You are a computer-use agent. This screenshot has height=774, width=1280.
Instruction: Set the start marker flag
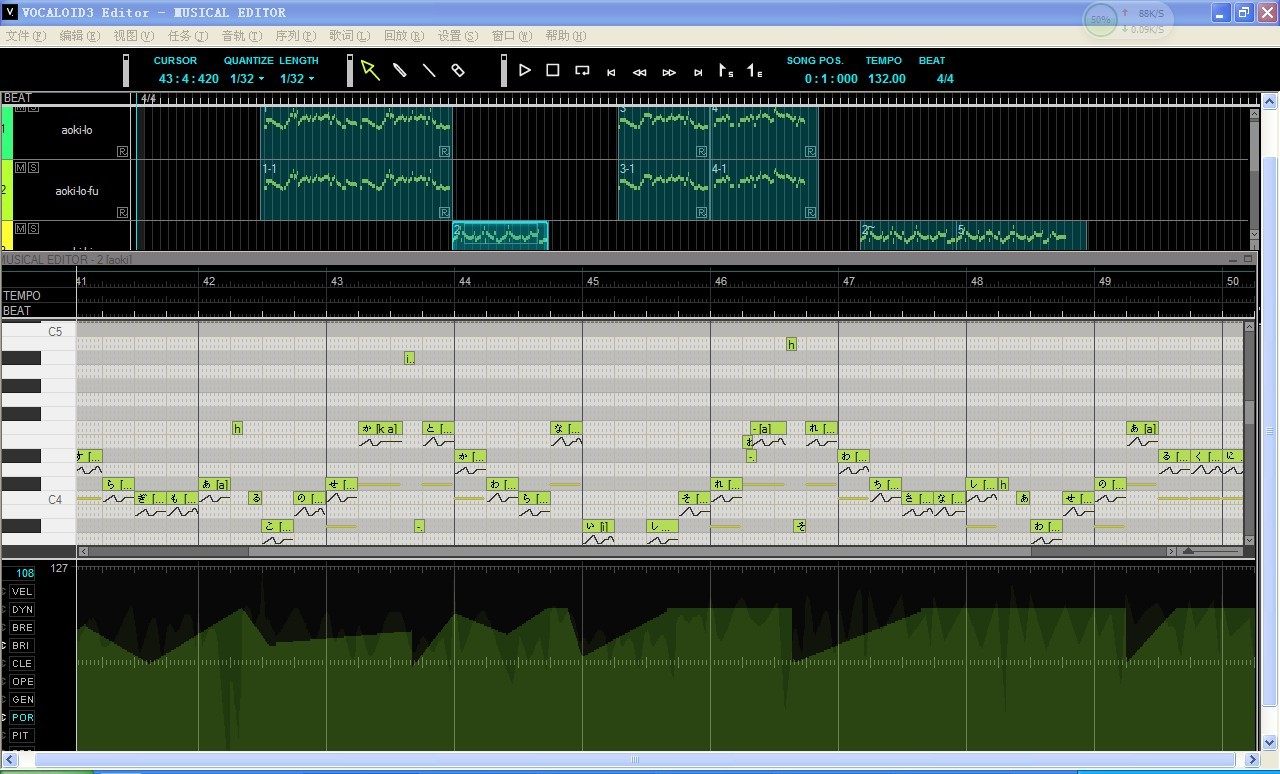tap(726, 71)
